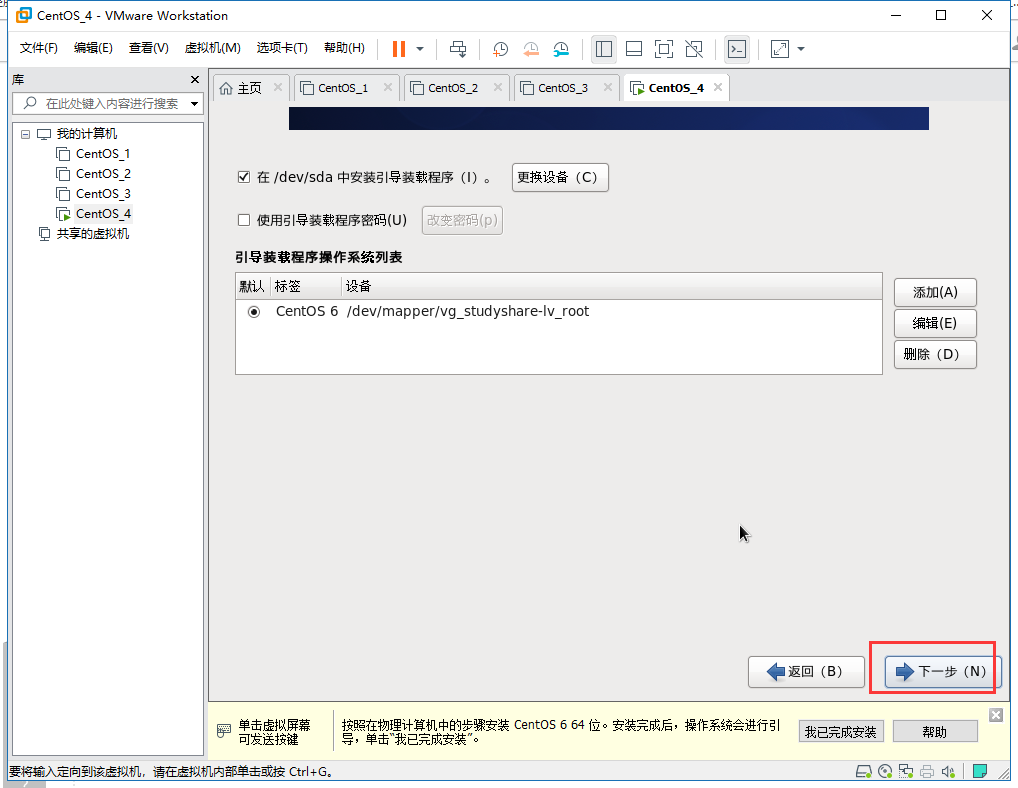Close the CentOS_2 tab
The height and width of the screenshot is (788, 1018).
[497, 87]
